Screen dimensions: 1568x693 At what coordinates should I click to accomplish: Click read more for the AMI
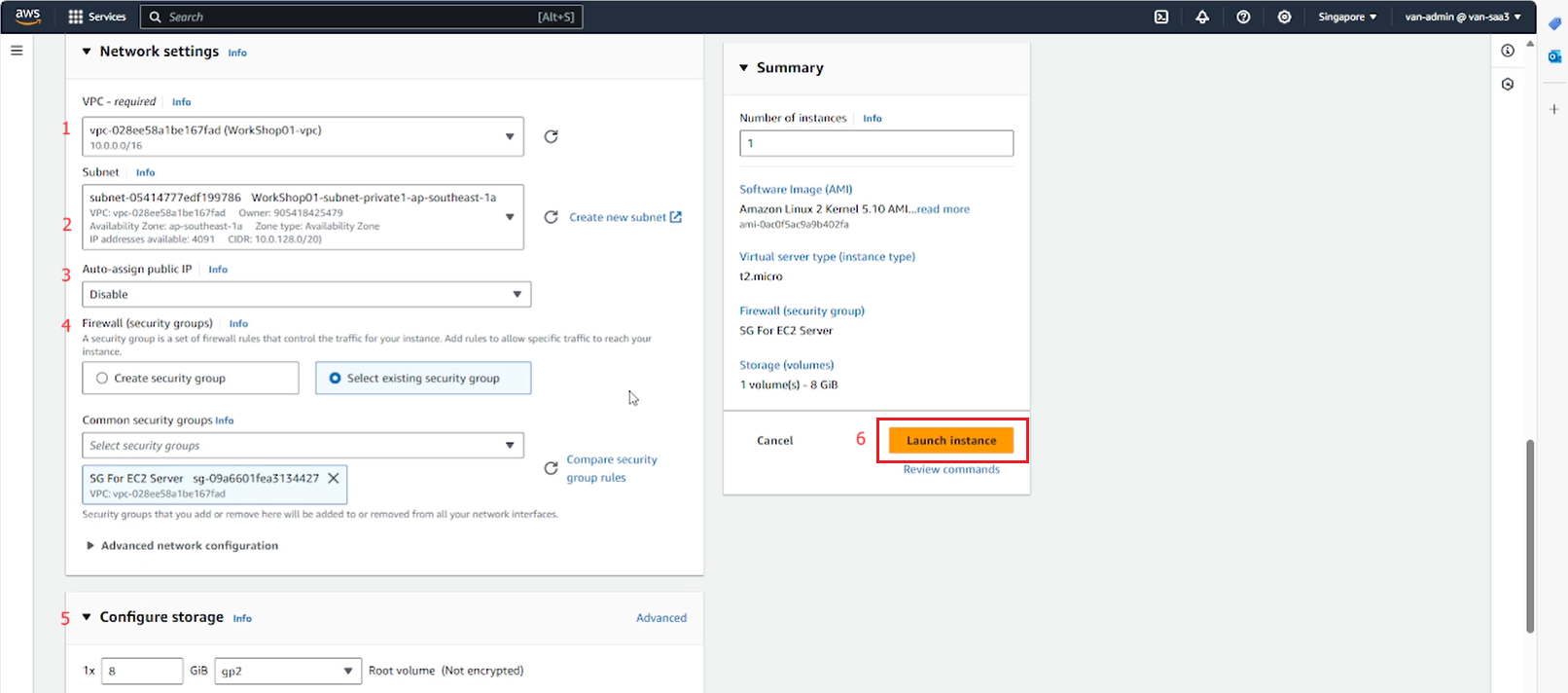(943, 209)
